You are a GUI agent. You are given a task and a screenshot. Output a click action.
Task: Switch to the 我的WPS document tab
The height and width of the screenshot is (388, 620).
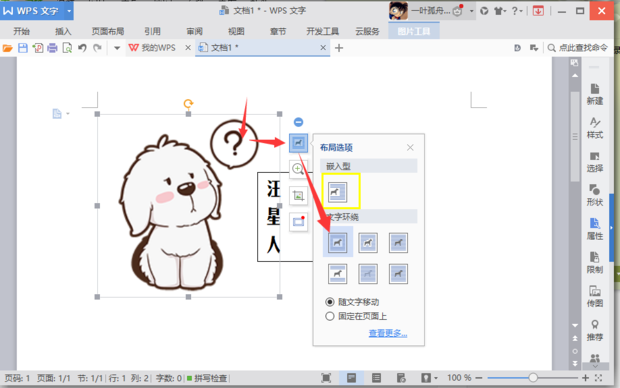pyautogui.click(x=153, y=48)
